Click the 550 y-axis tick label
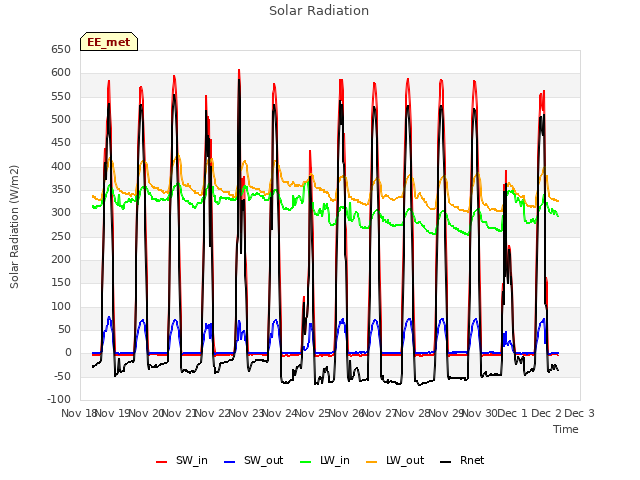Viewport: 640px width, 480px height. [x=61, y=96]
